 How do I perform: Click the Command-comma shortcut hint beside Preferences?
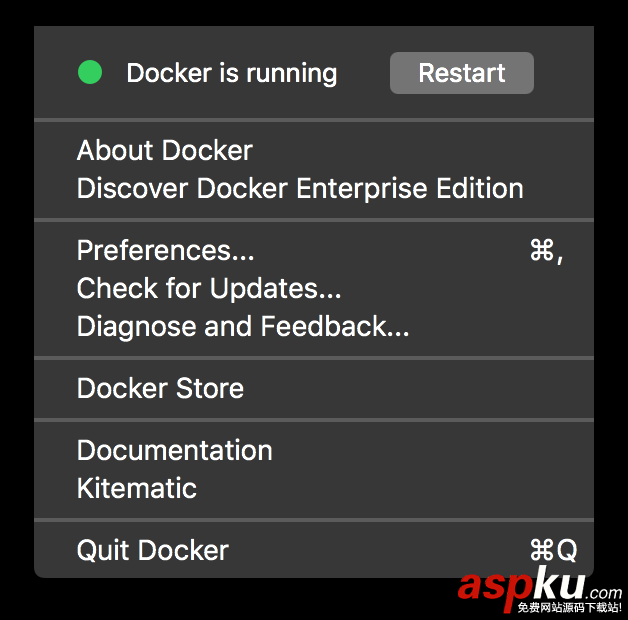pos(546,251)
